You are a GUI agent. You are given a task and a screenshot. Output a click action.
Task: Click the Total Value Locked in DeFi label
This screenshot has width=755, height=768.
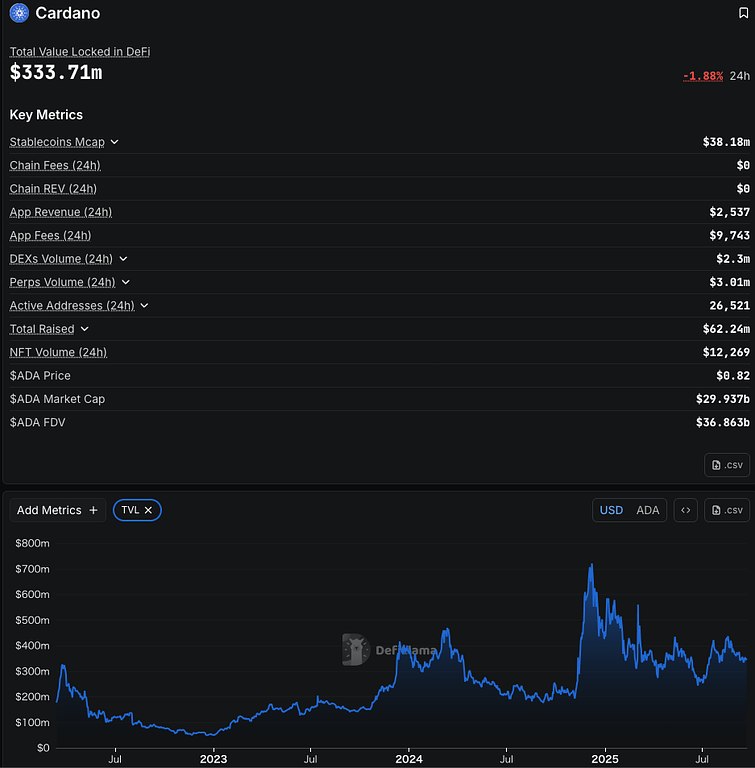80,51
